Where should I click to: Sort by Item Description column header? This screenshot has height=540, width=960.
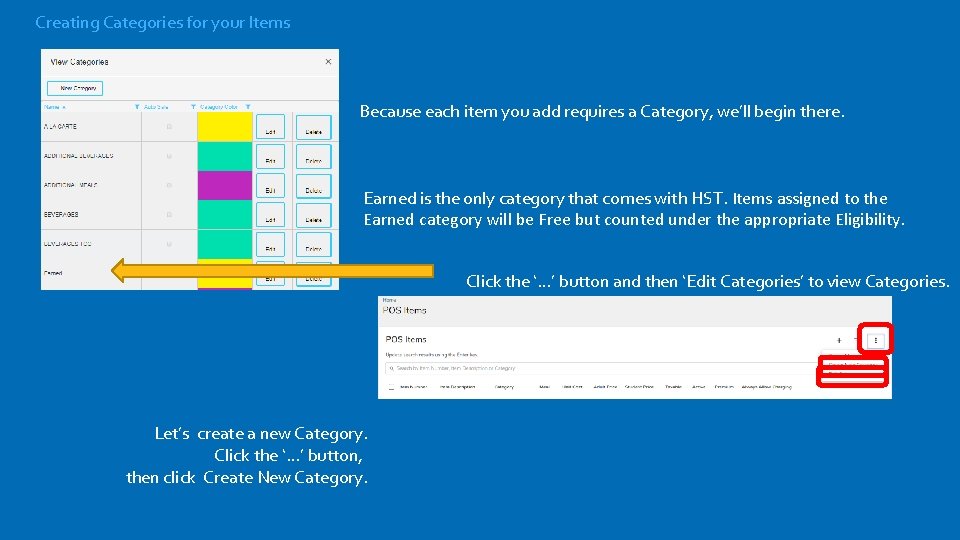457,387
